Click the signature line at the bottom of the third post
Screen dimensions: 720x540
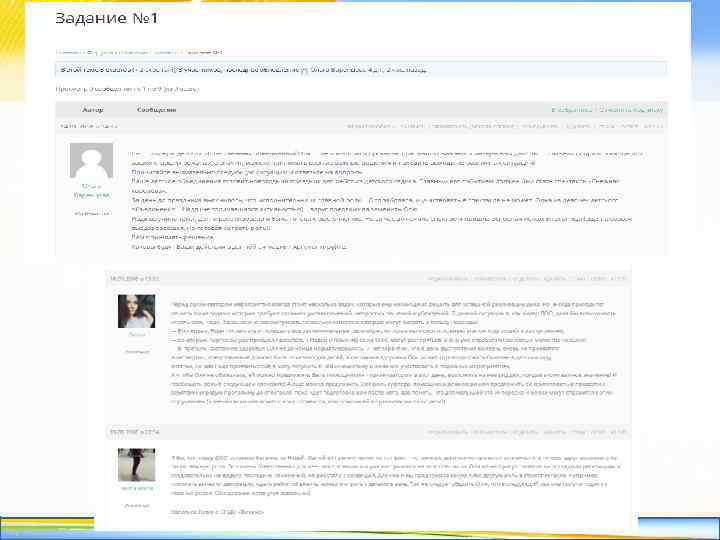[x=217, y=512]
